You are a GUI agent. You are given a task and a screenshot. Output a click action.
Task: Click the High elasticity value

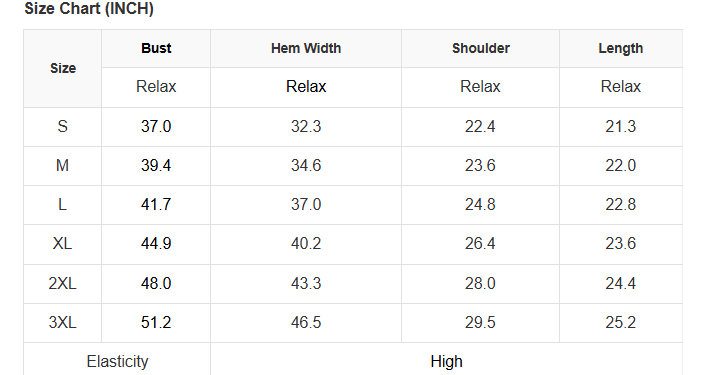(446, 362)
